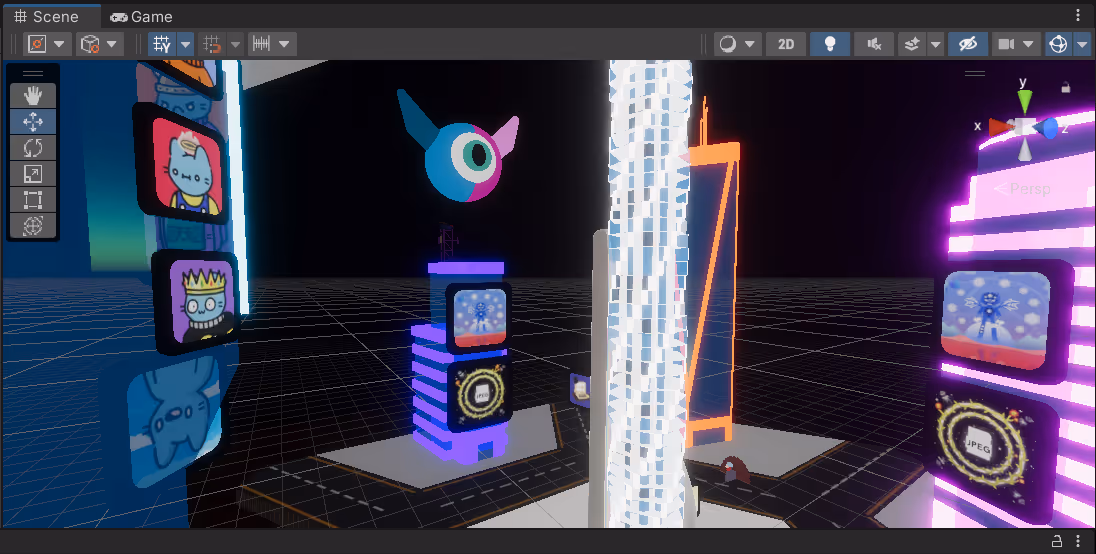Viewport: 1096px width, 554px height.
Task: Select the Move tool
Action: click(x=33, y=122)
